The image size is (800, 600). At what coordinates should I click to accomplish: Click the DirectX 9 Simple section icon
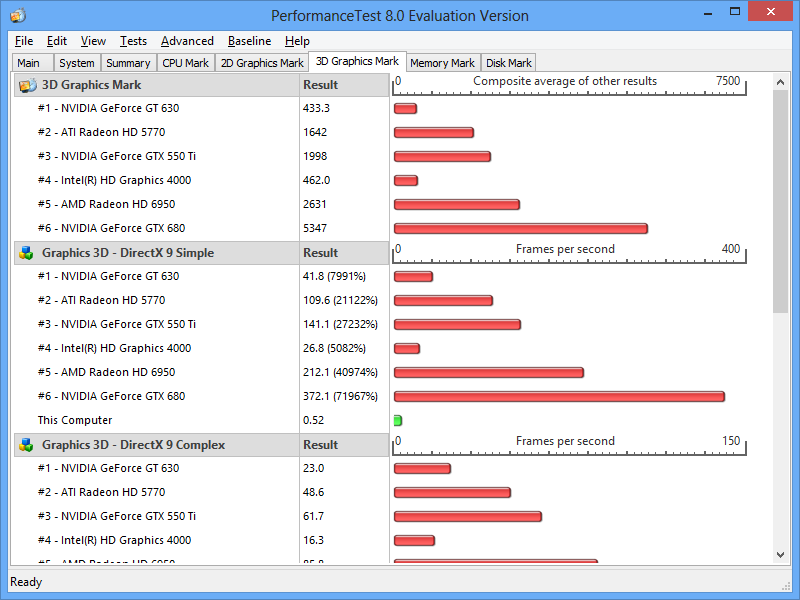click(x=26, y=253)
